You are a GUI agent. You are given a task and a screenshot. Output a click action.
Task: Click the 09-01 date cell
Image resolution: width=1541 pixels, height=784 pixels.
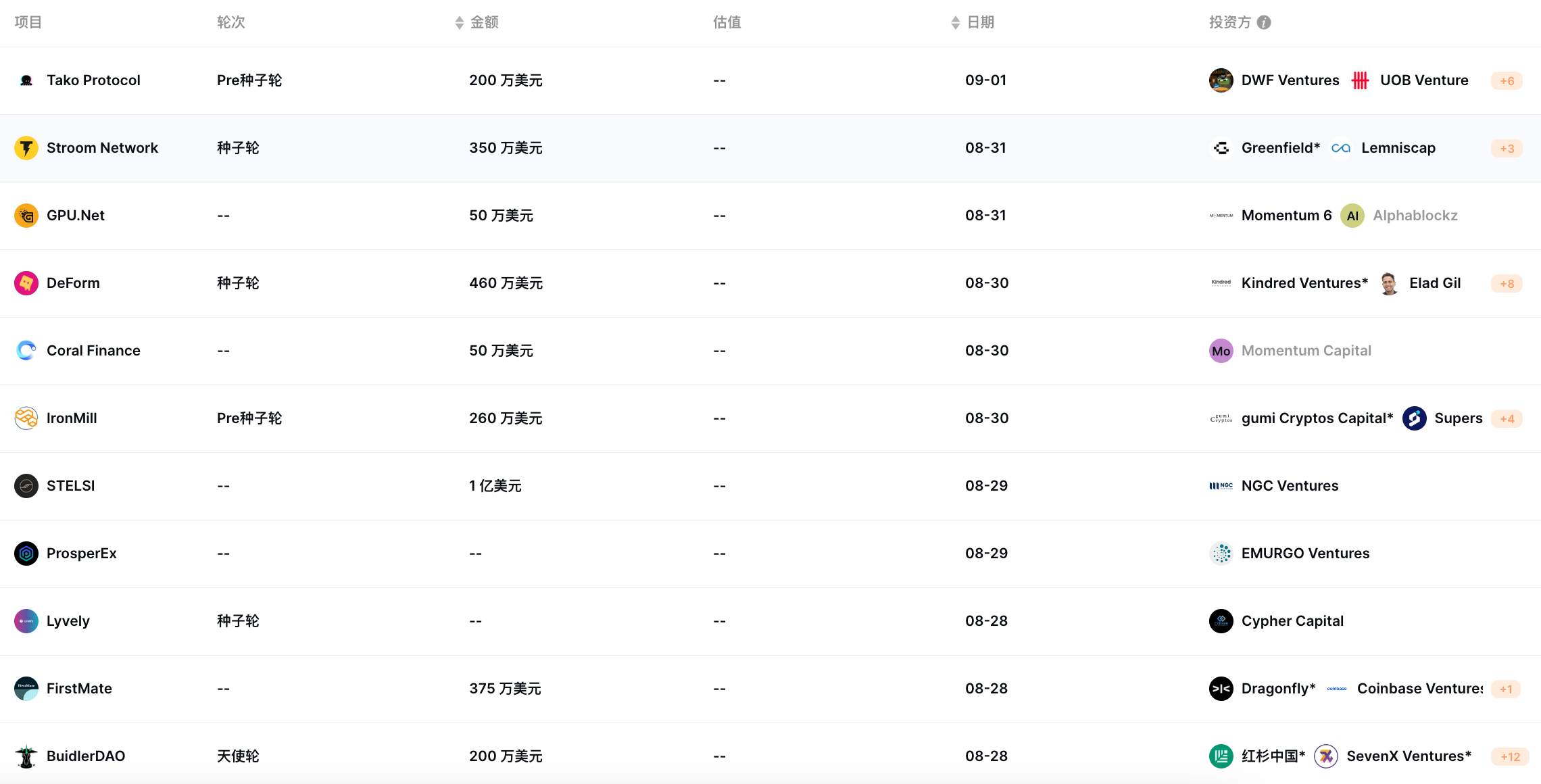986,80
